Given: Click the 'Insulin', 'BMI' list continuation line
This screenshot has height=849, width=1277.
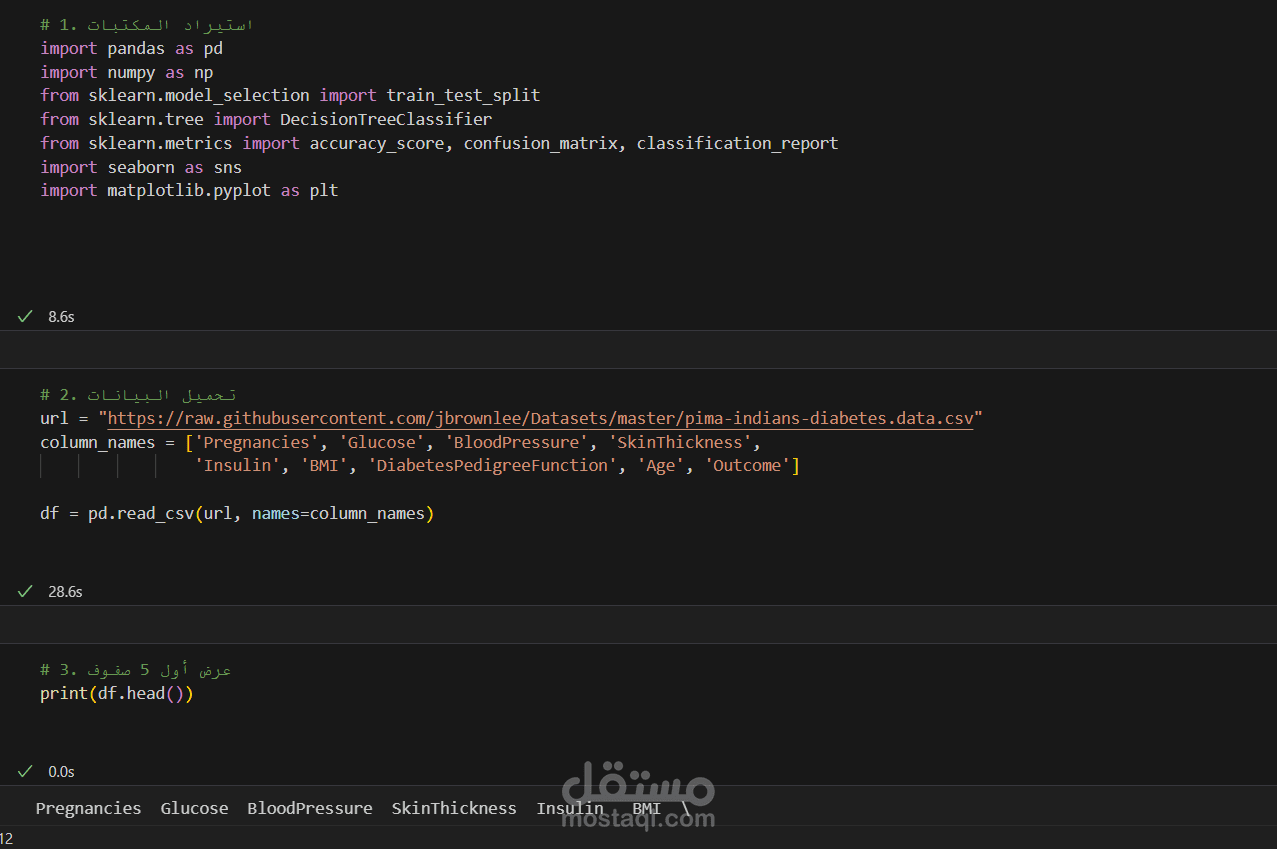Looking at the screenshot, I should click(x=497, y=465).
